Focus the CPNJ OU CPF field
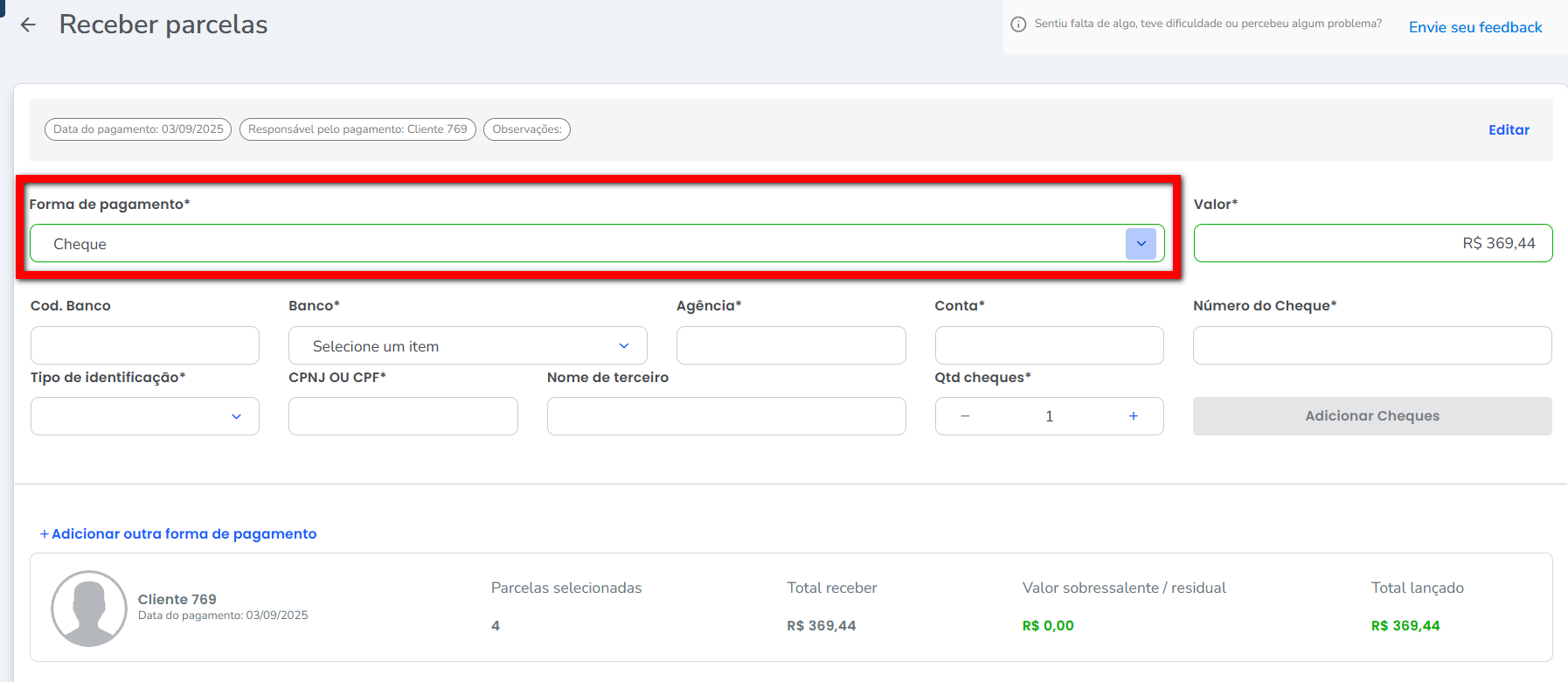Viewport: 1568px width, 682px height. tap(403, 417)
